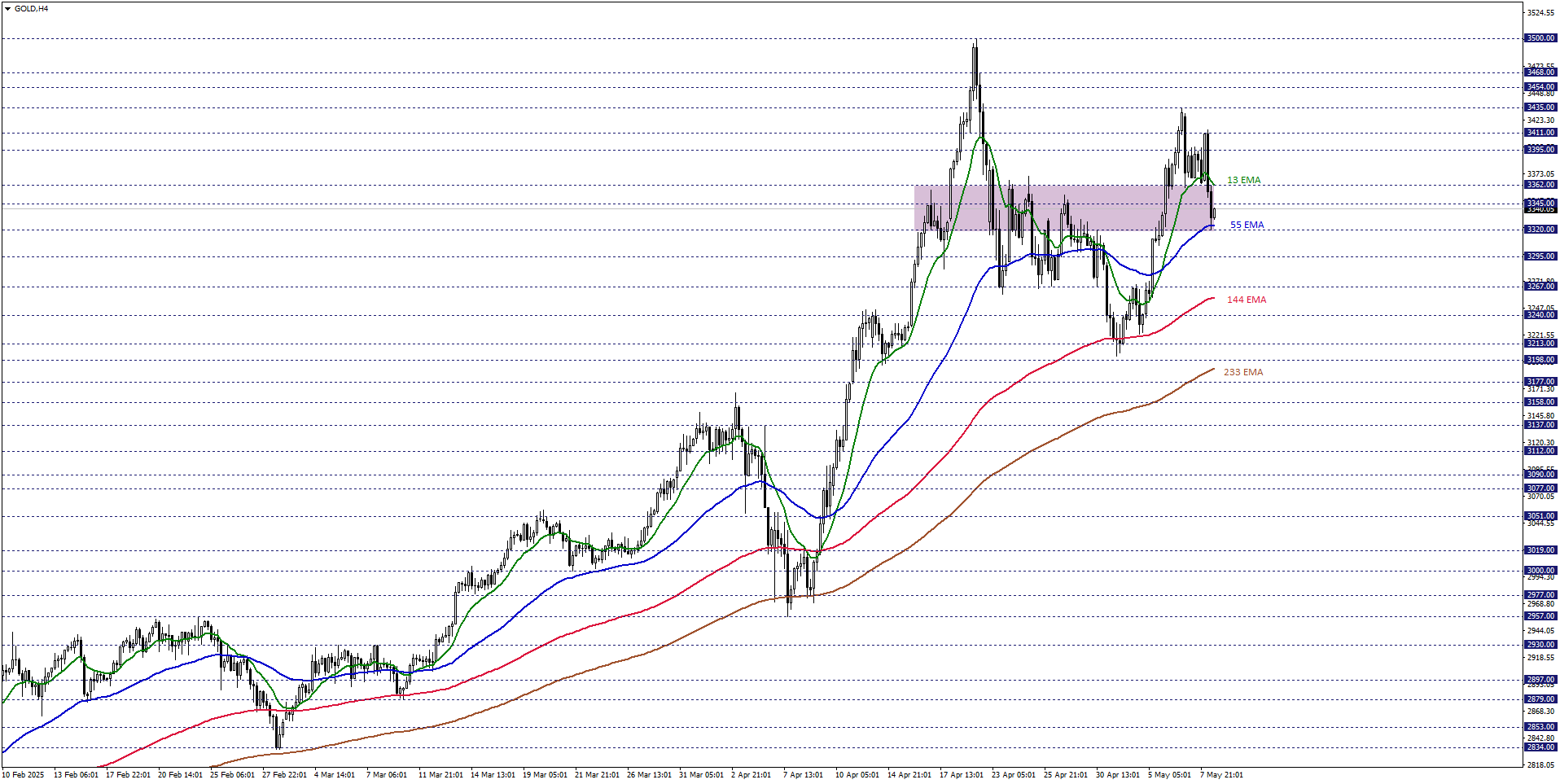Click the 14 Mar 13:01 time label
Viewport: 1560px width, 784px height.
[x=493, y=775]
